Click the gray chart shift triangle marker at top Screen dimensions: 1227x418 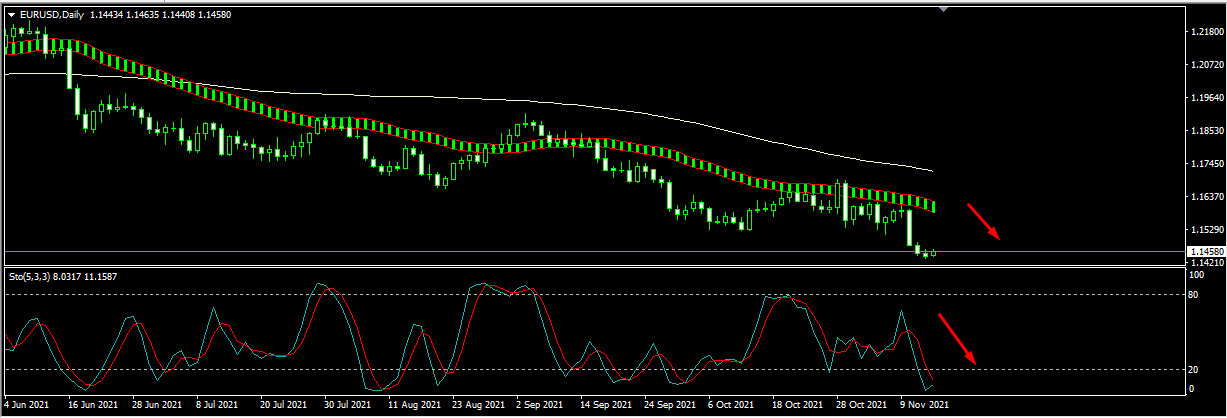(x=943, y=9)
